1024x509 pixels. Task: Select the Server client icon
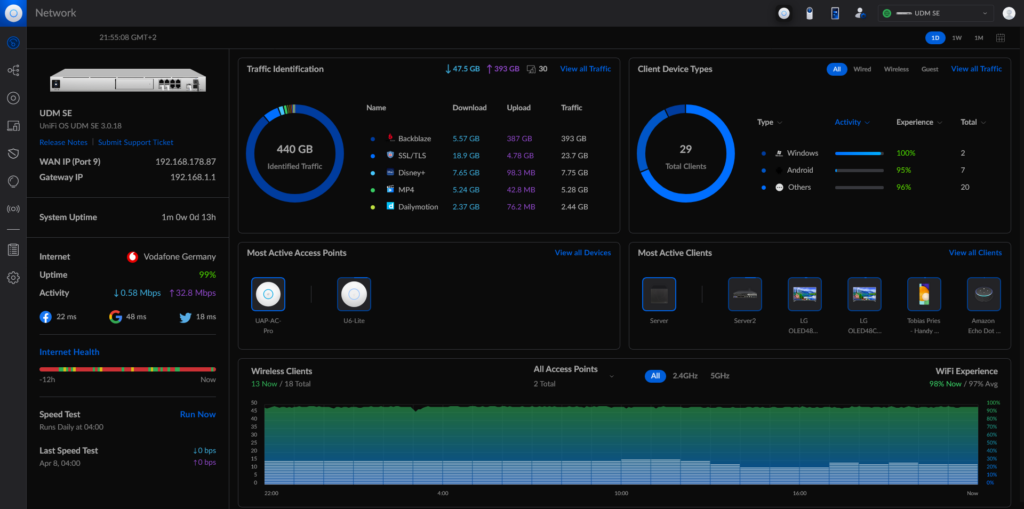[659, 294]
